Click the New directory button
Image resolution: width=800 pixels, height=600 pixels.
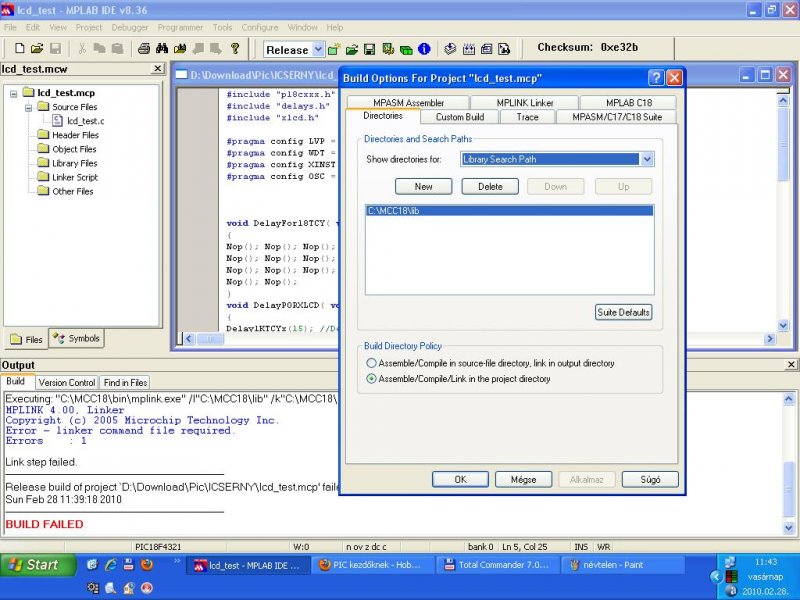click(x=423, y=186)
